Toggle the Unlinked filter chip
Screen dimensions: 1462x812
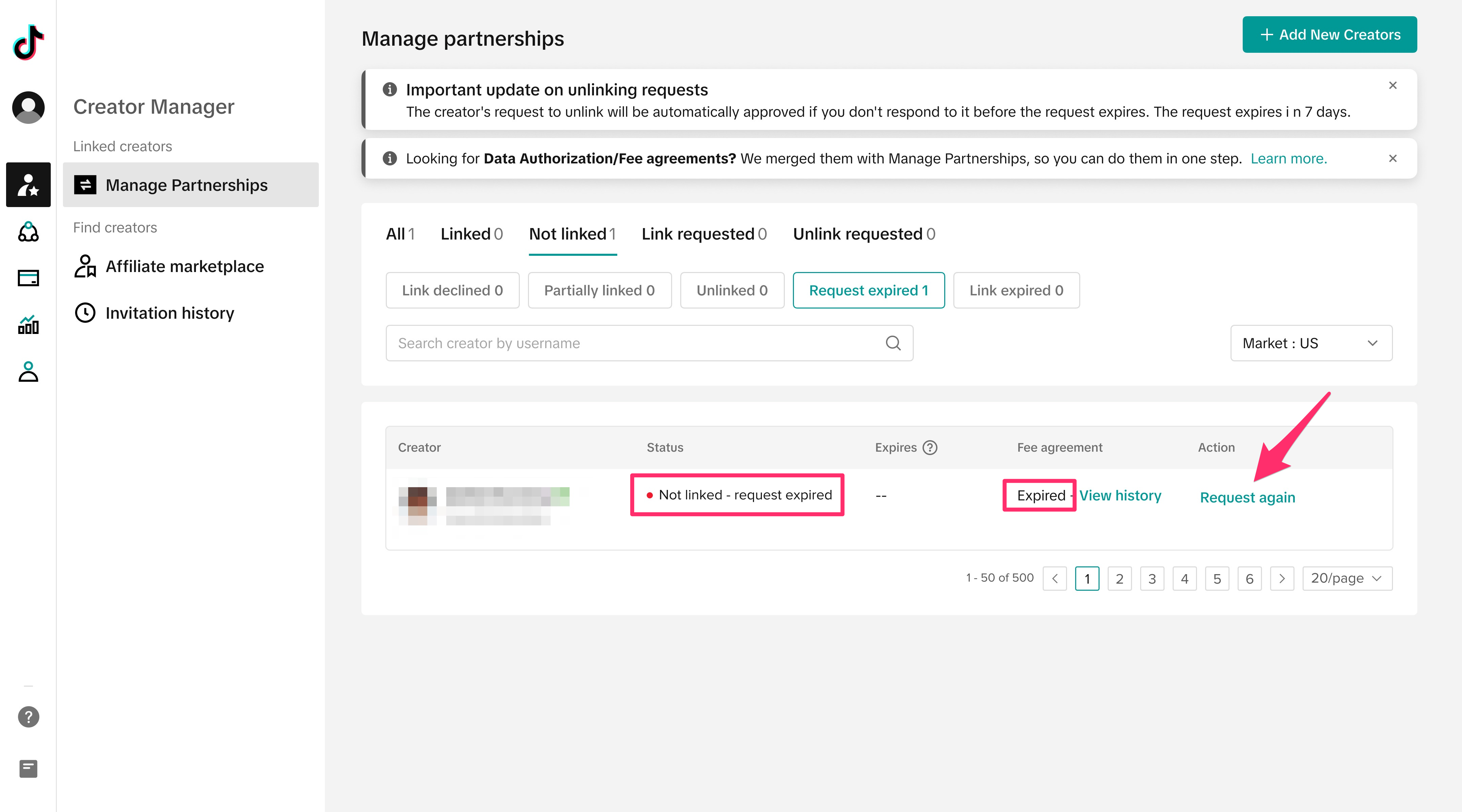click(732, 291)
